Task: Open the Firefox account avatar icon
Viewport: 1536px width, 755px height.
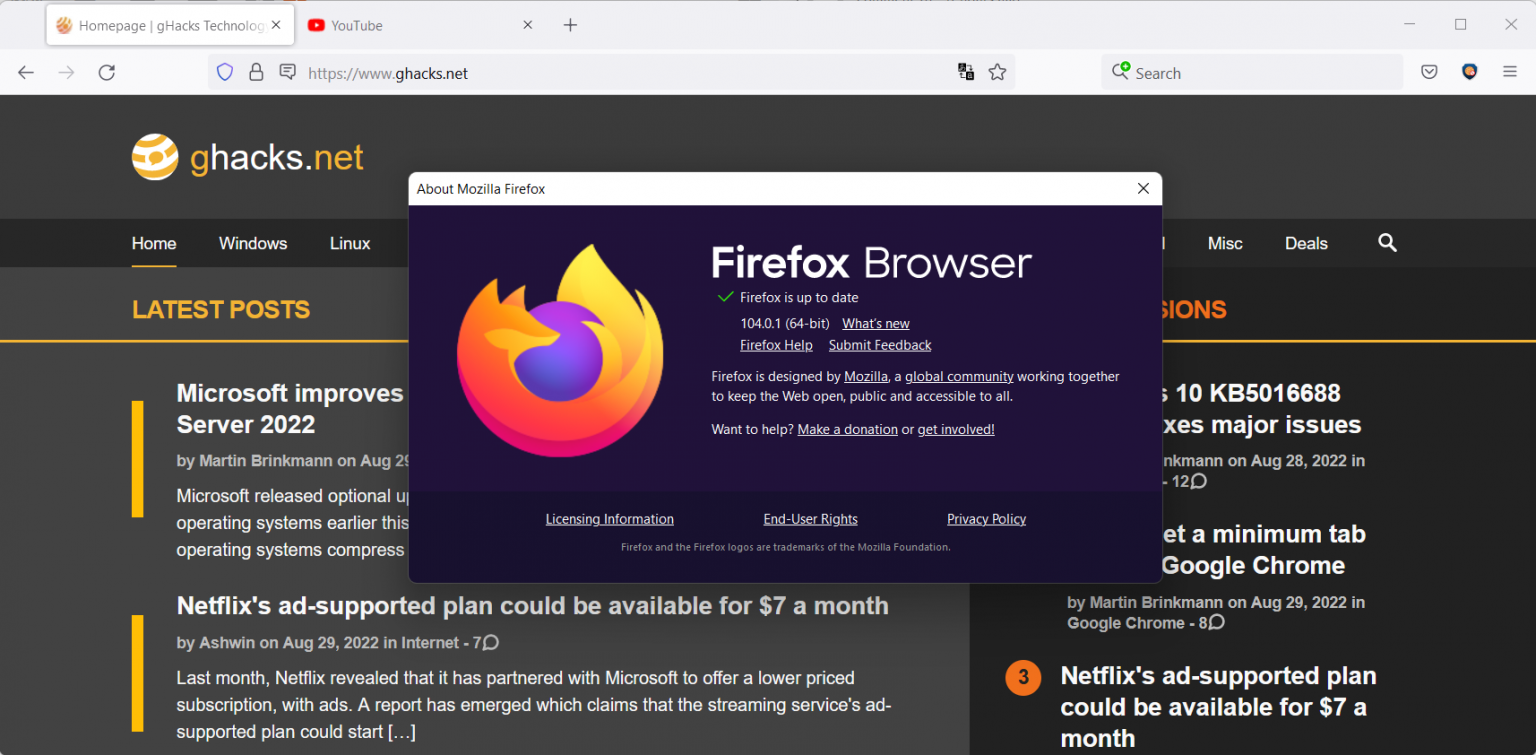Action: pyautogui.click(x=1469, y=71)
